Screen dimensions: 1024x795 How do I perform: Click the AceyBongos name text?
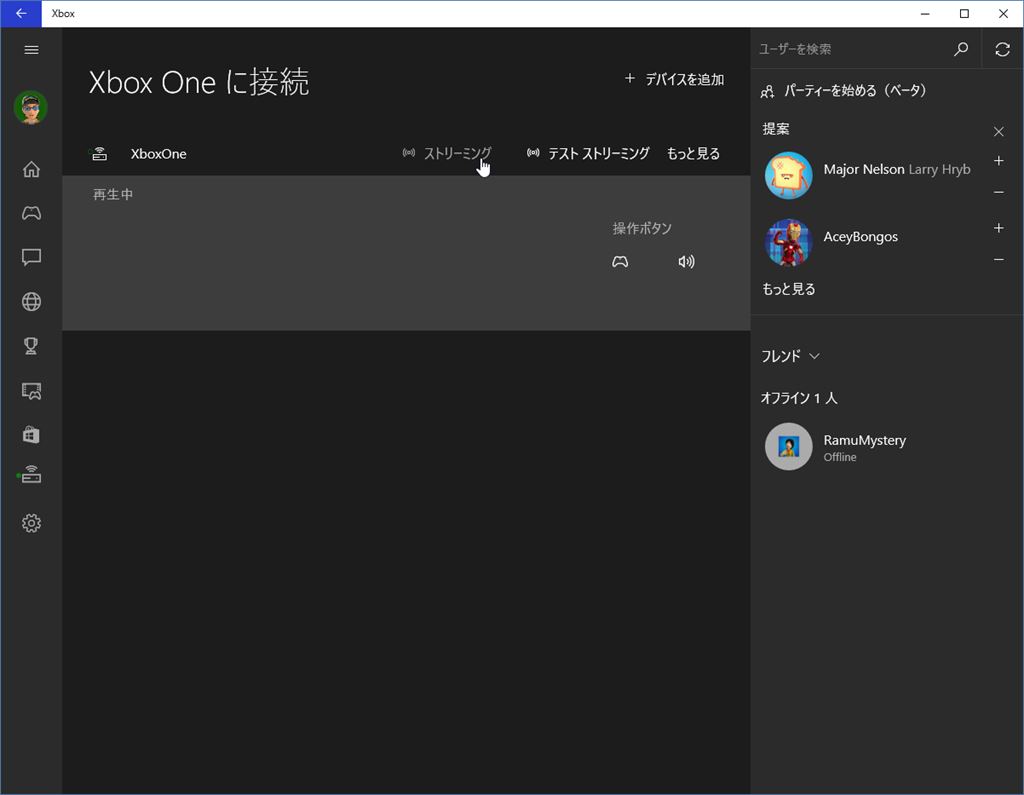(860, 237)
